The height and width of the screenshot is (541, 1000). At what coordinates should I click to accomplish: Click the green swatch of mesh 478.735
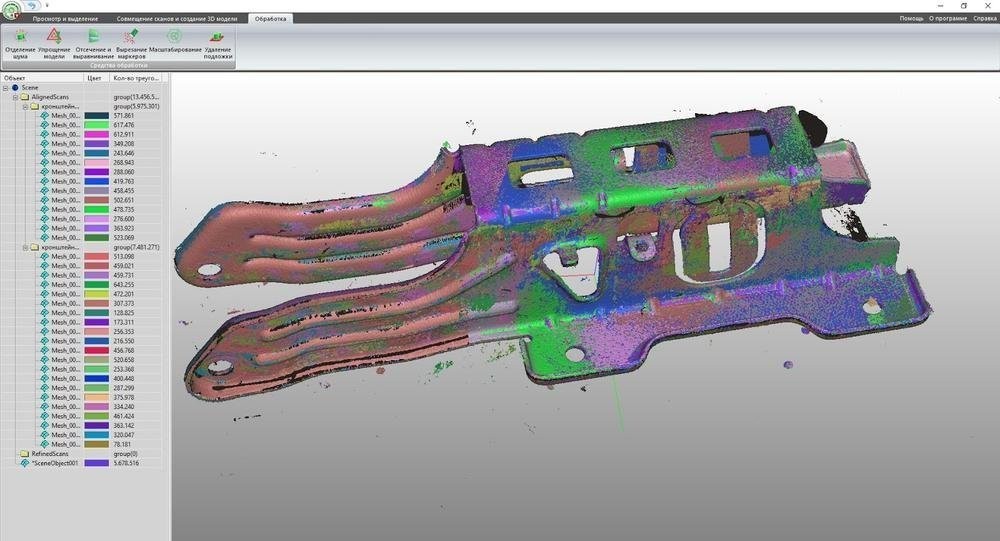[97, 209]
